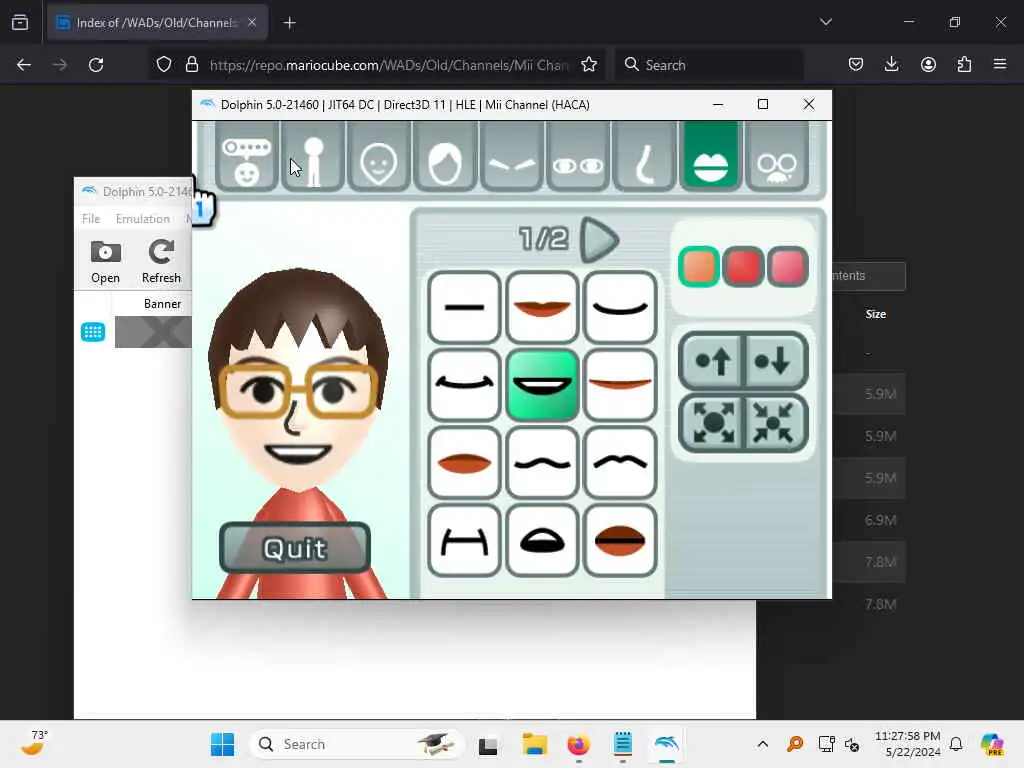Go back in Firefox
The width and height of the screenshot is (1024, 768).
(24, 65)
